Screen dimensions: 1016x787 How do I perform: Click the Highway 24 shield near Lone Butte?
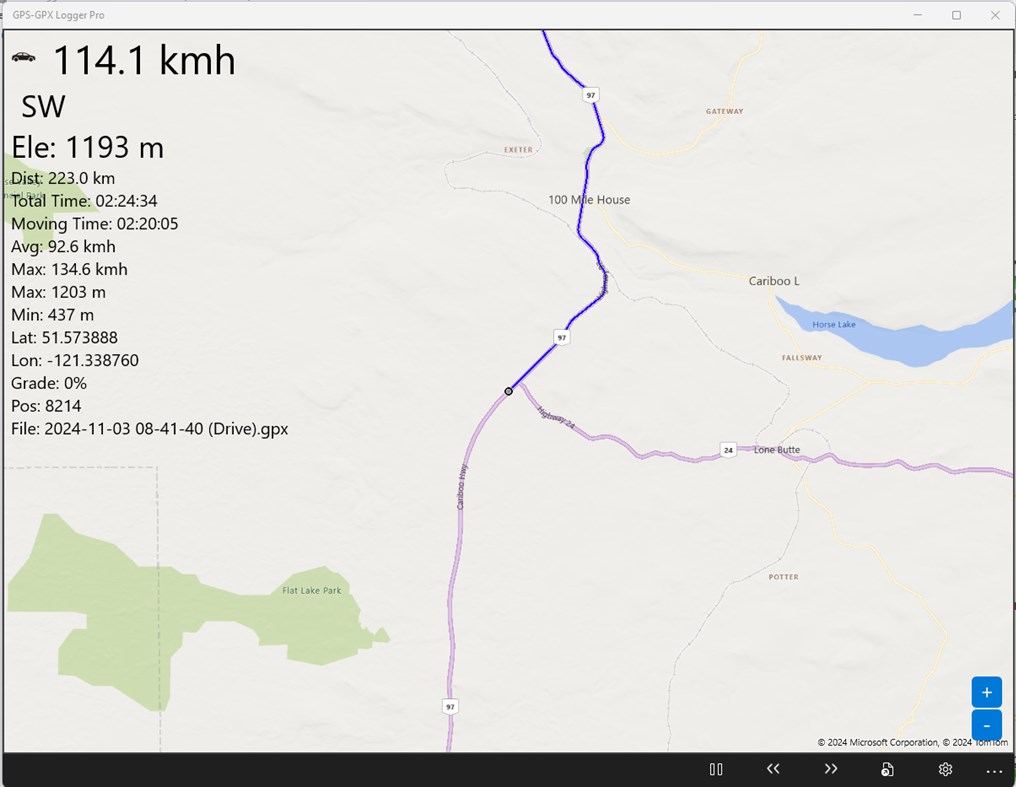point(726,449)
